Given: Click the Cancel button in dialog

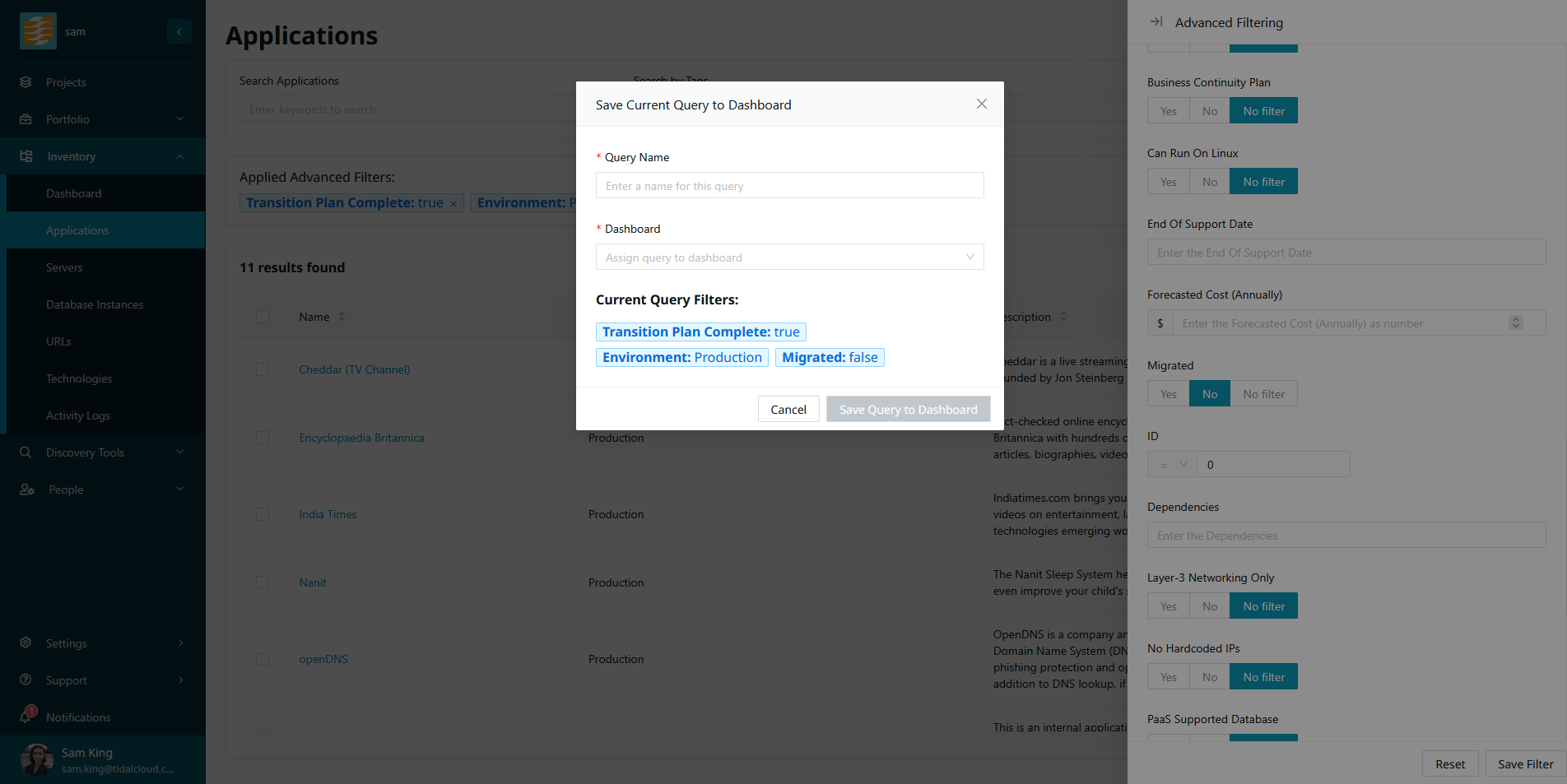Looking at the screenshot, I should [x=788, y=410].
